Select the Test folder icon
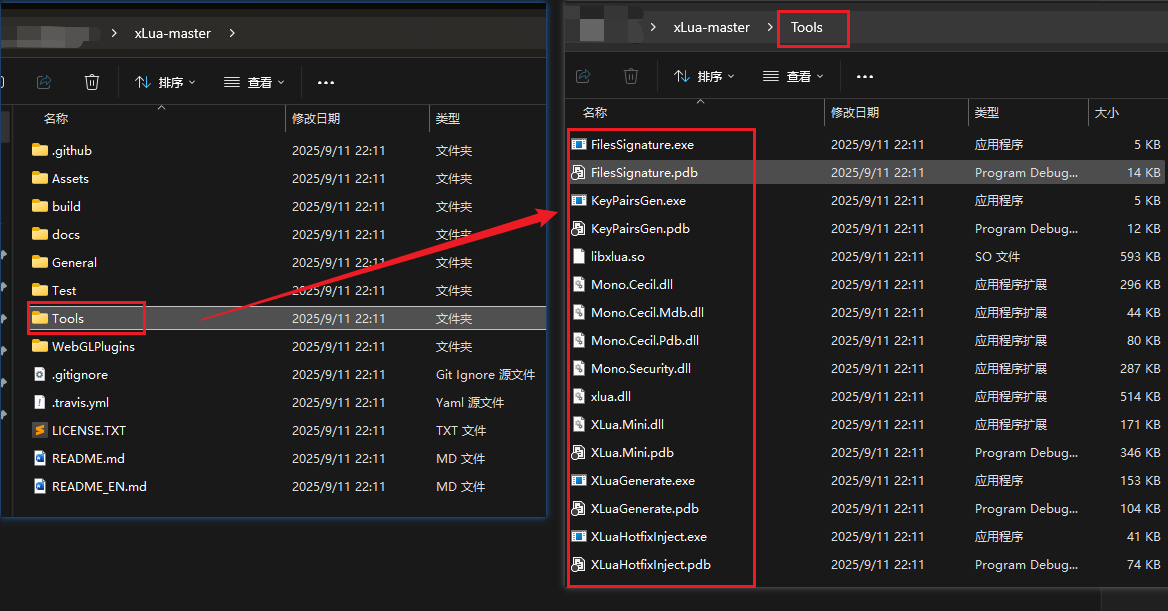The width and height of the screenshot is (1168, 611). (40, 290)
